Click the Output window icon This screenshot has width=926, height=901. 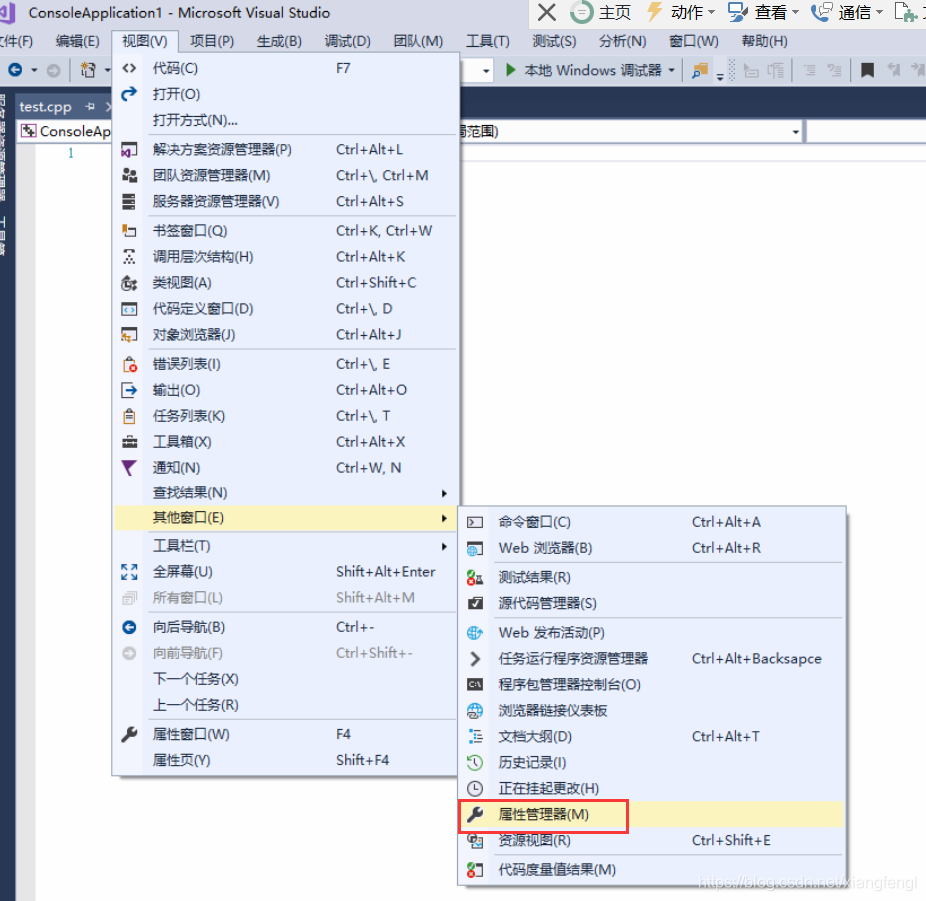point(129,390)
